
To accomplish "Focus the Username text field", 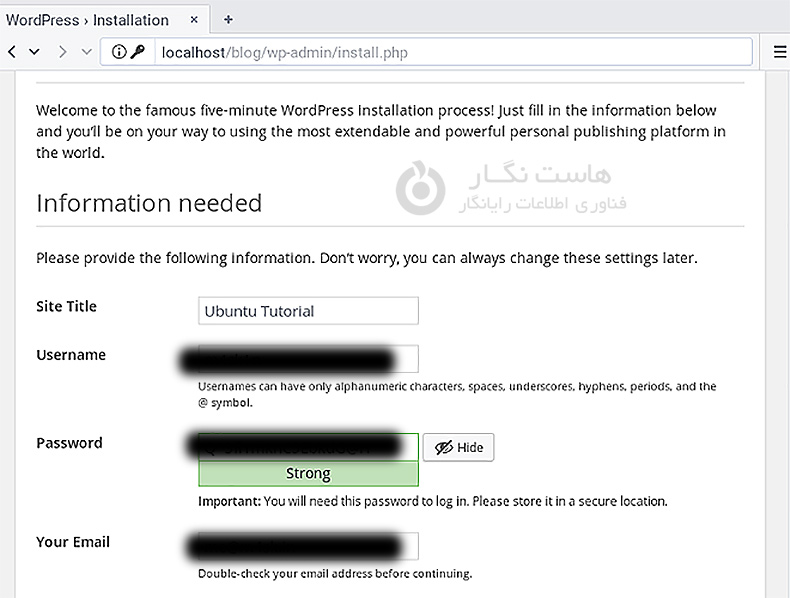I will click(308, 359).
